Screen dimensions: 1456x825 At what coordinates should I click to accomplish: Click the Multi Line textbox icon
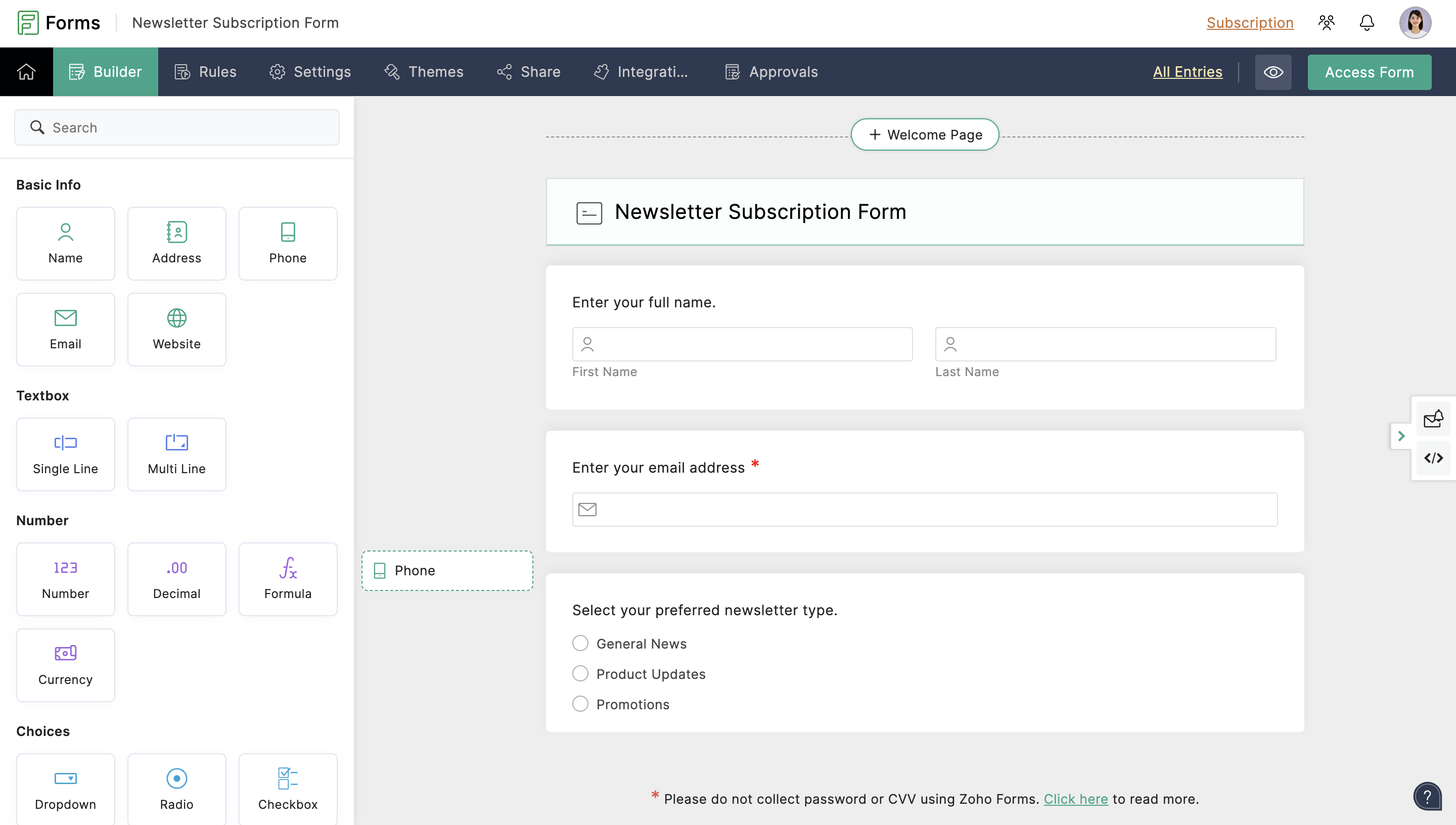coord(177,442)
